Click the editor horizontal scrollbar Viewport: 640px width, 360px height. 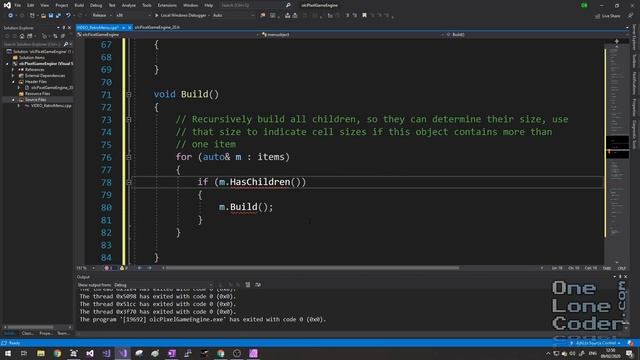[x=313, y=268]
